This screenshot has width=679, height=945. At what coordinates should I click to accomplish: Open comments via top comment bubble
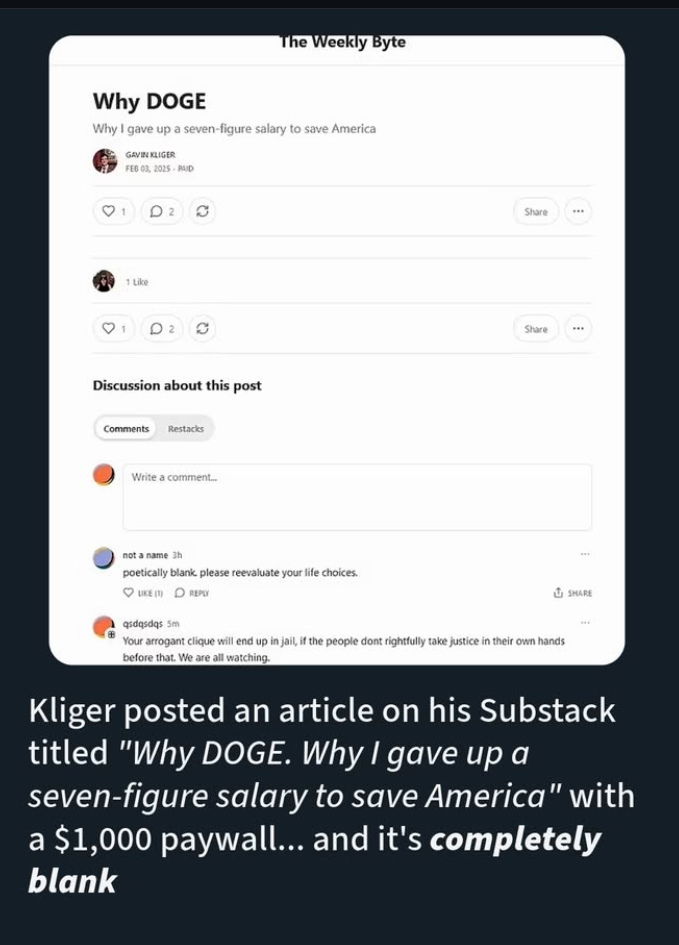160,211
